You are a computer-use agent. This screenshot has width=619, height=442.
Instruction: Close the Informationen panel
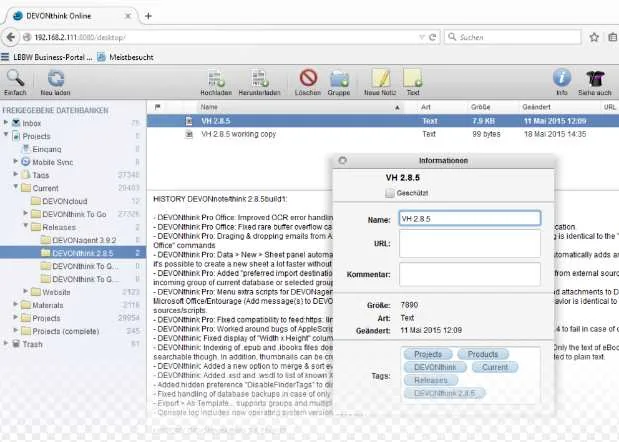tap(343, 161)
